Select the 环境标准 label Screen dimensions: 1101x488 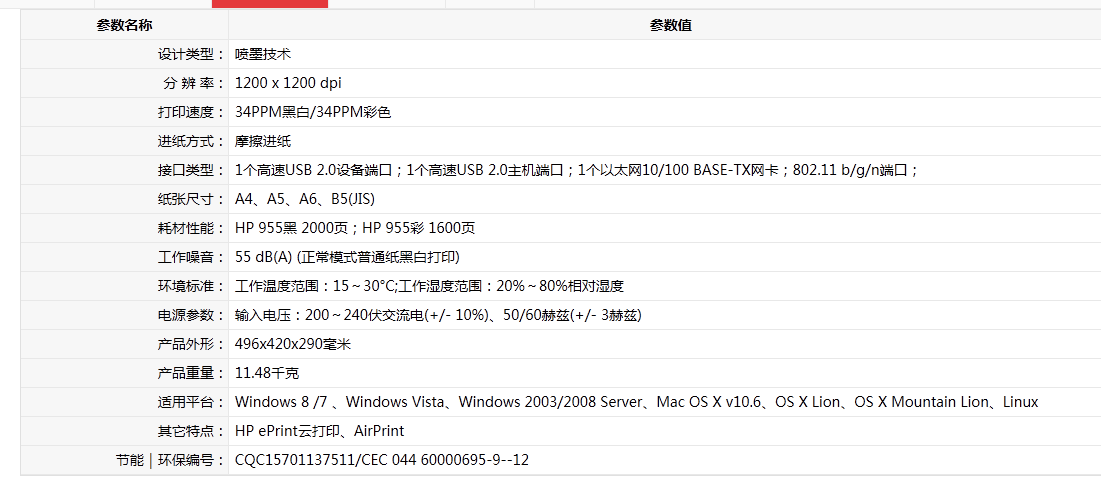pyautogui.click(x=190, y=286)
